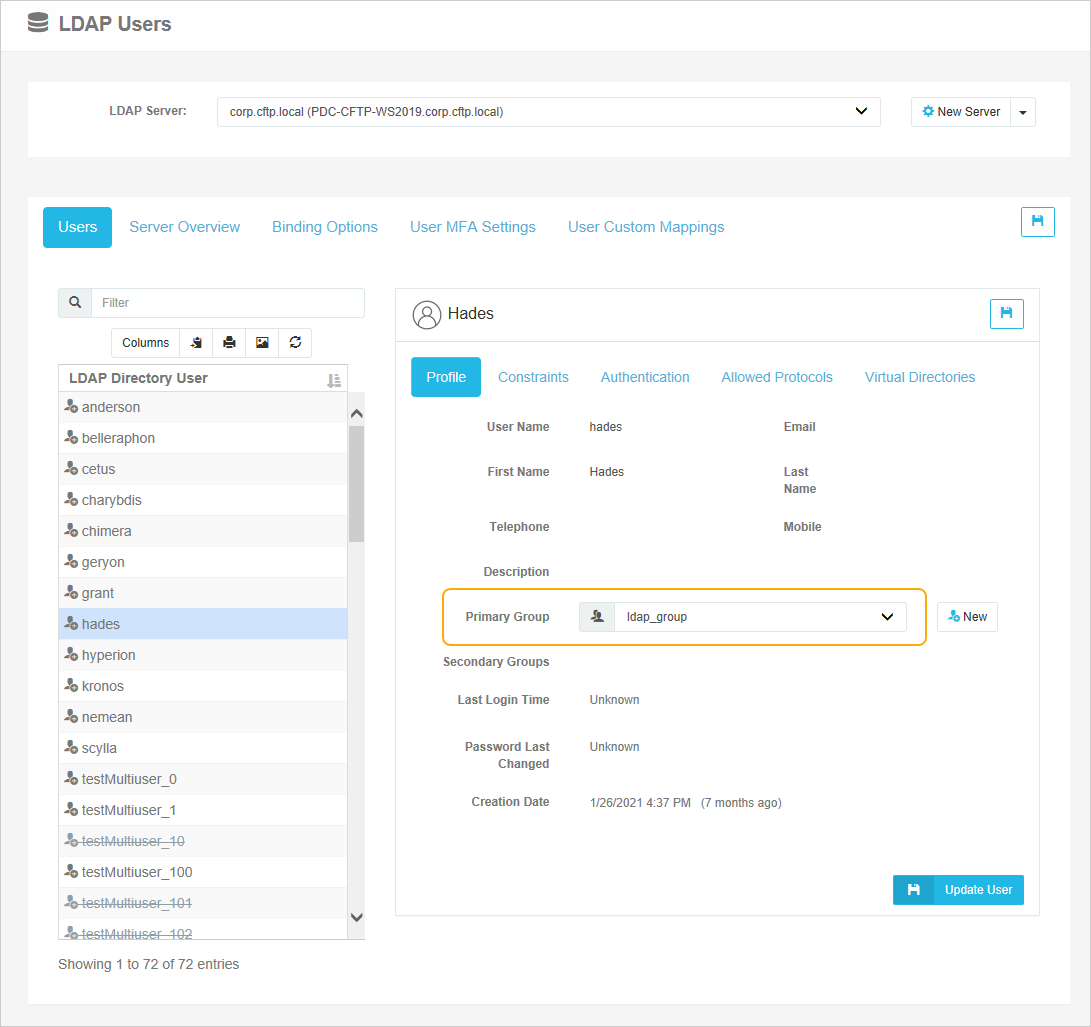Screen dimensions: 1091x1027
Task: Copy the user list to clipboard
Action: (196, 343)
